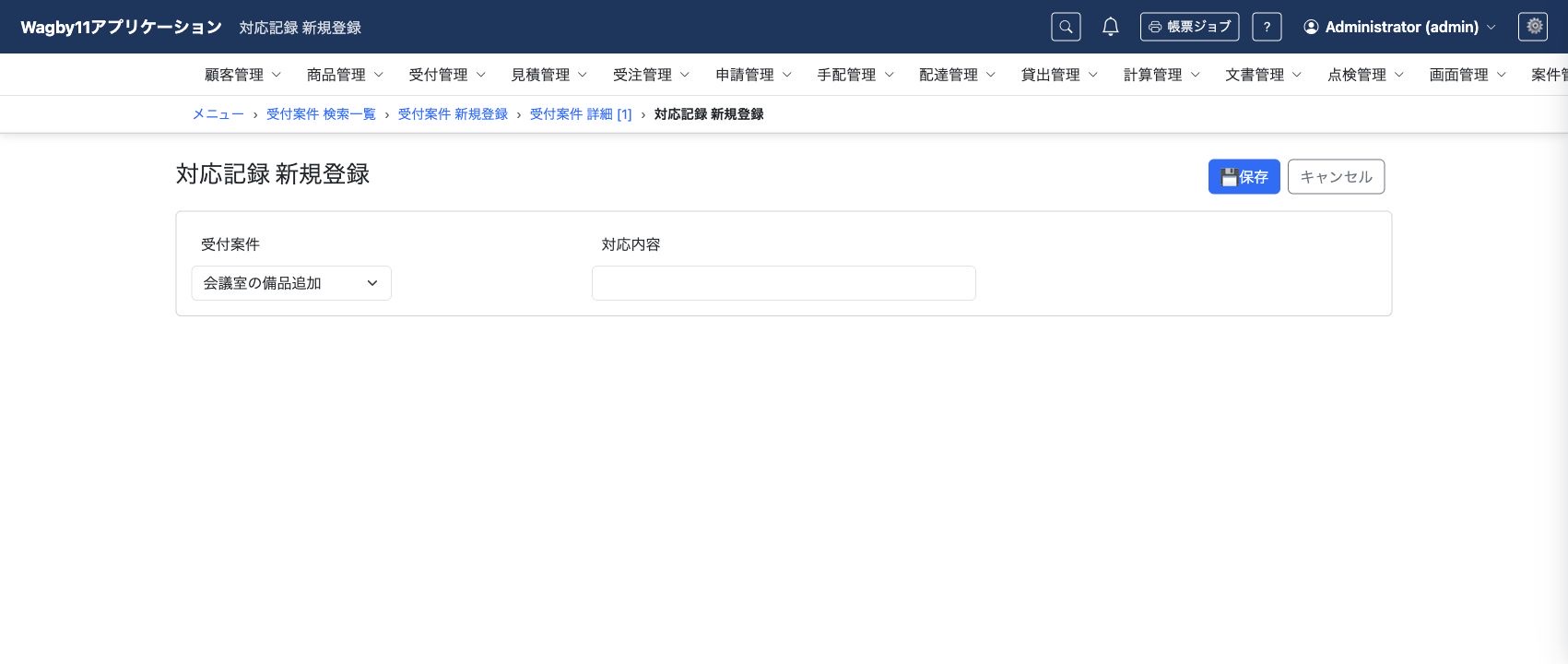Expand the 手配管理 menu

click(855, 75)
